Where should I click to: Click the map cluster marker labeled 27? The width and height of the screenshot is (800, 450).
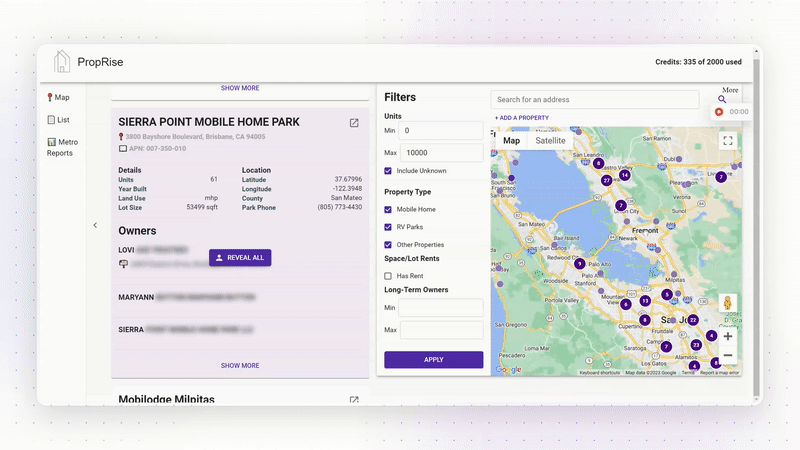coord(606,180)
